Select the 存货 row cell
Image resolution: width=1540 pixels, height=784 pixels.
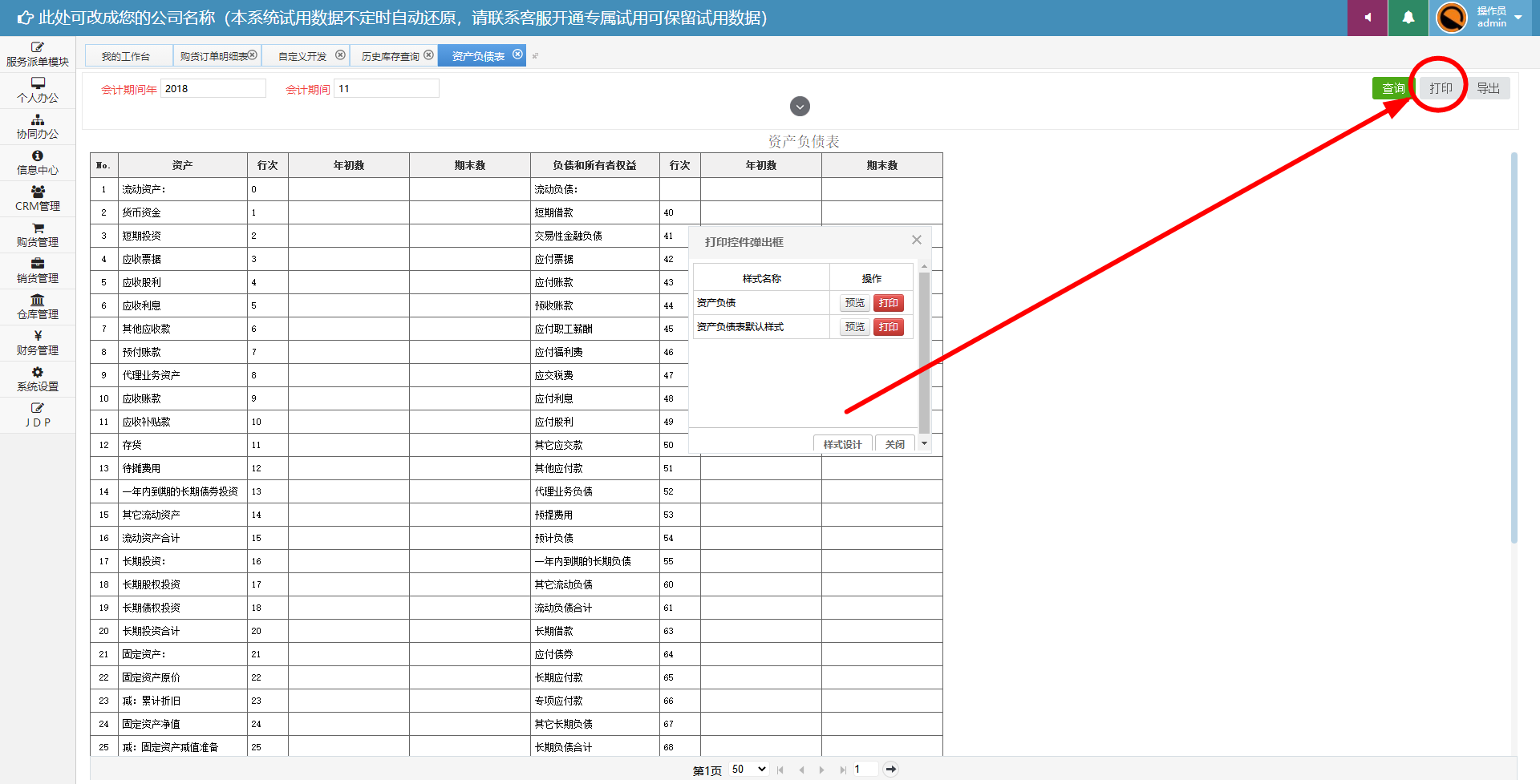coord(183,445)
